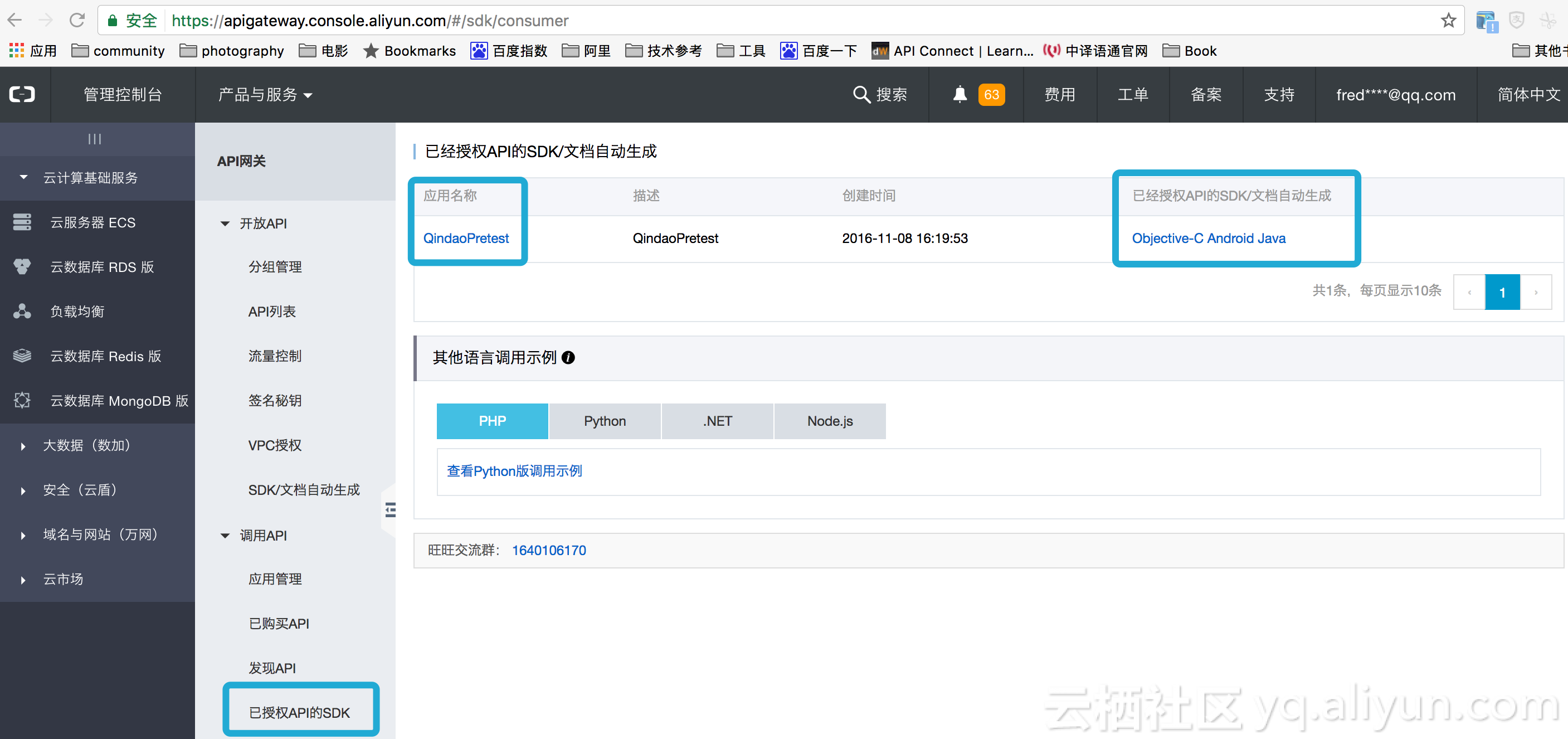Viewport: 1568px width, 739px height.
Task: Open API Connect bookmark icon
Action: tap(880, 51)
